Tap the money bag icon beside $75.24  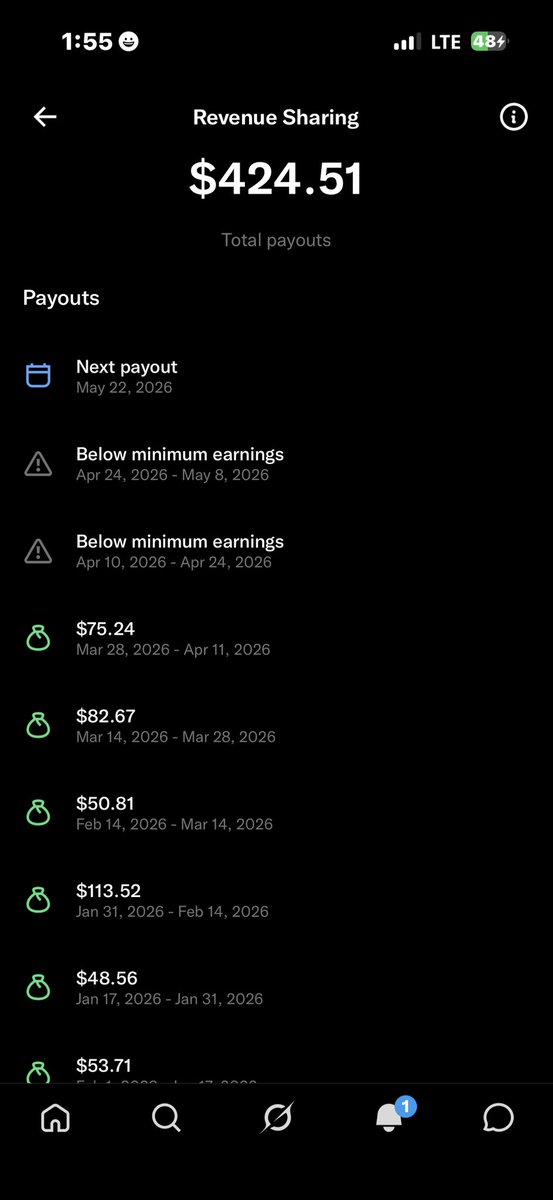coord(38,638)
